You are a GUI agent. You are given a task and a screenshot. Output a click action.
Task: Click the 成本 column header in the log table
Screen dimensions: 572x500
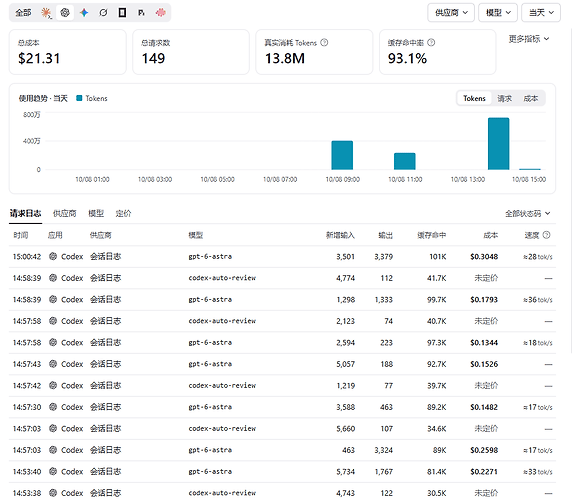point(490,235)
